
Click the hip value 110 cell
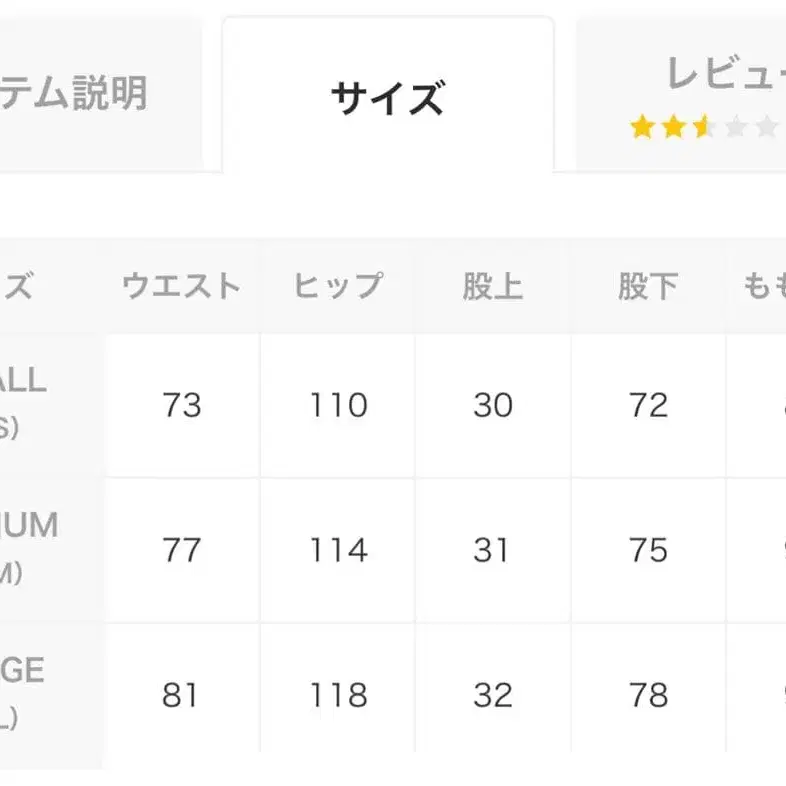338,405
